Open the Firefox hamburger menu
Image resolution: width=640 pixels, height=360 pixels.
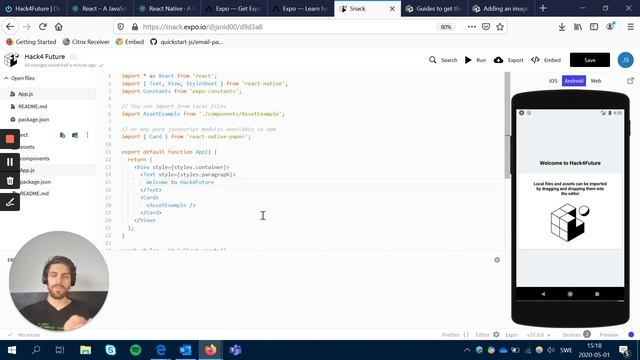(x=630, y=27)
